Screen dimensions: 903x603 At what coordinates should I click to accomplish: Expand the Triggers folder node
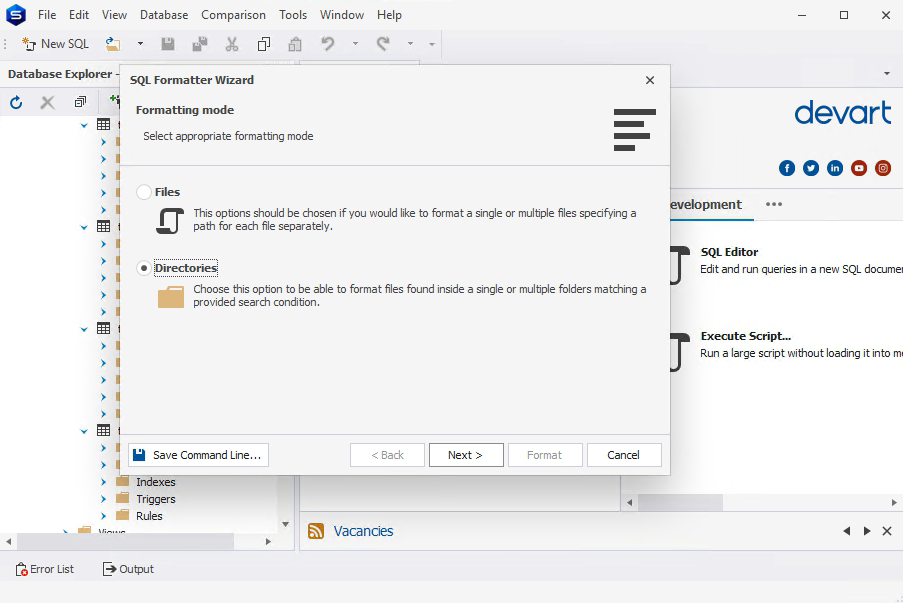[104, 499]
